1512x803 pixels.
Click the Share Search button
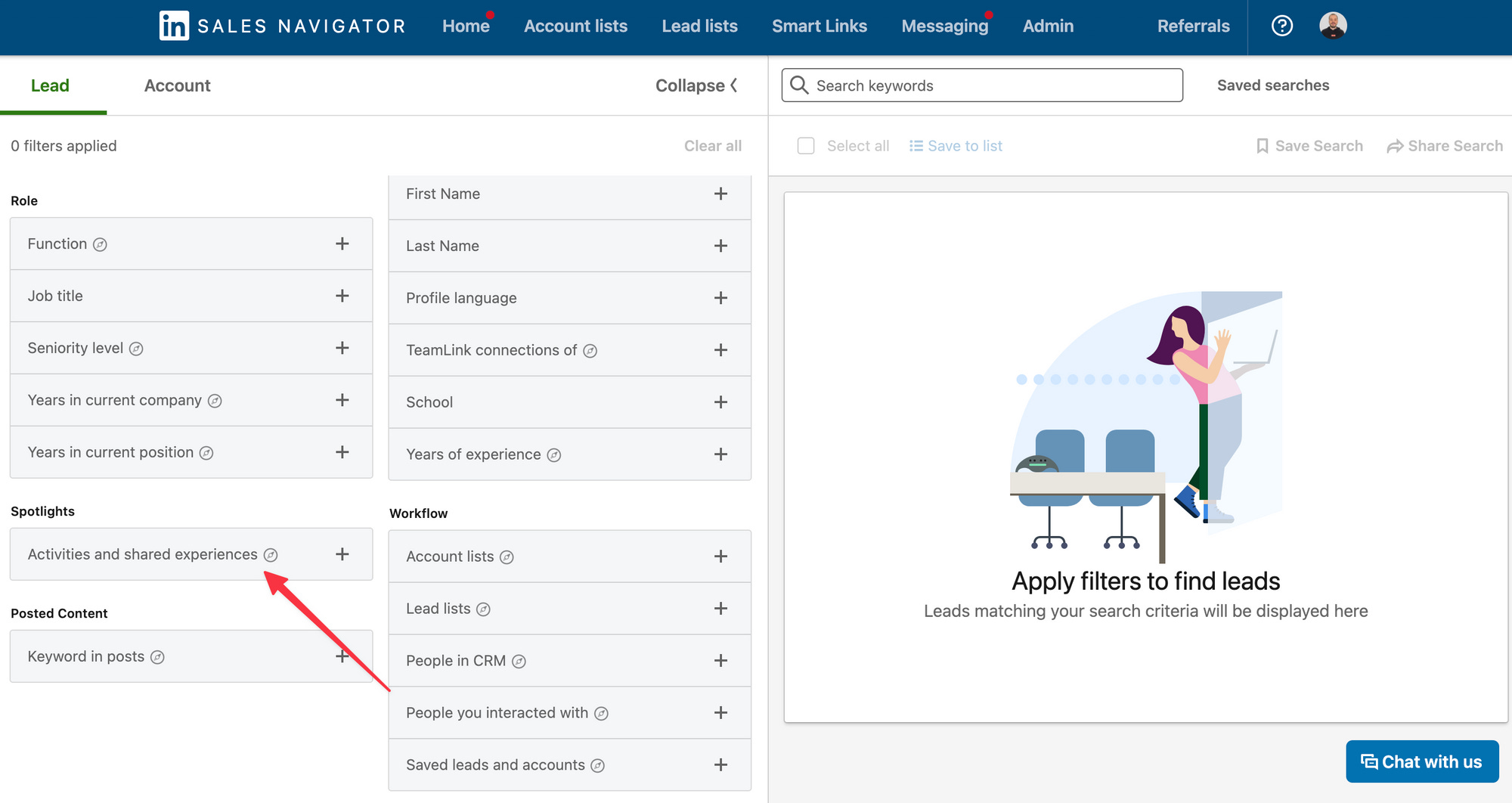coord(1445,146)
